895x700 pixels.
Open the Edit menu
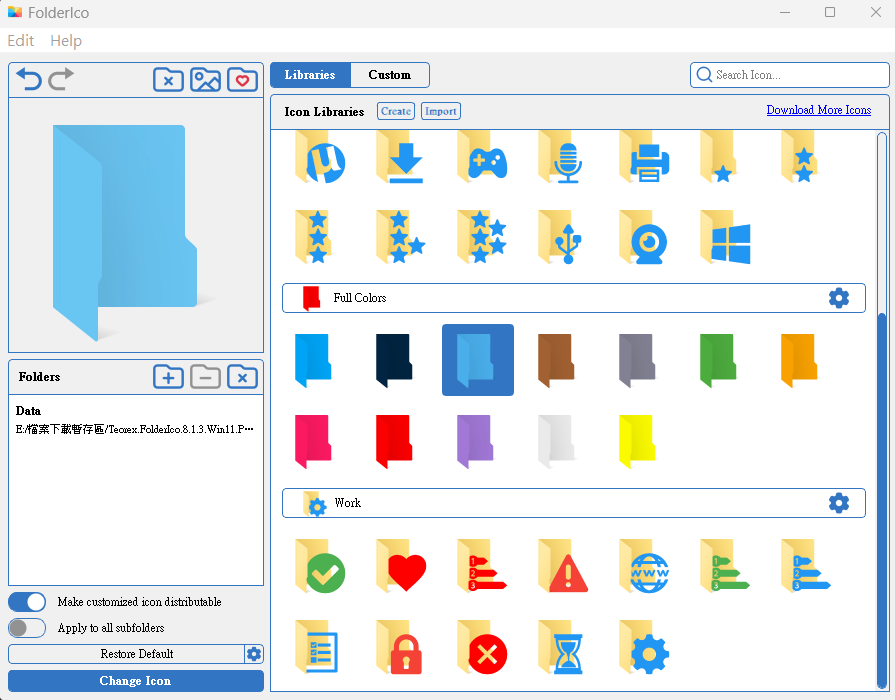point(21,41)
